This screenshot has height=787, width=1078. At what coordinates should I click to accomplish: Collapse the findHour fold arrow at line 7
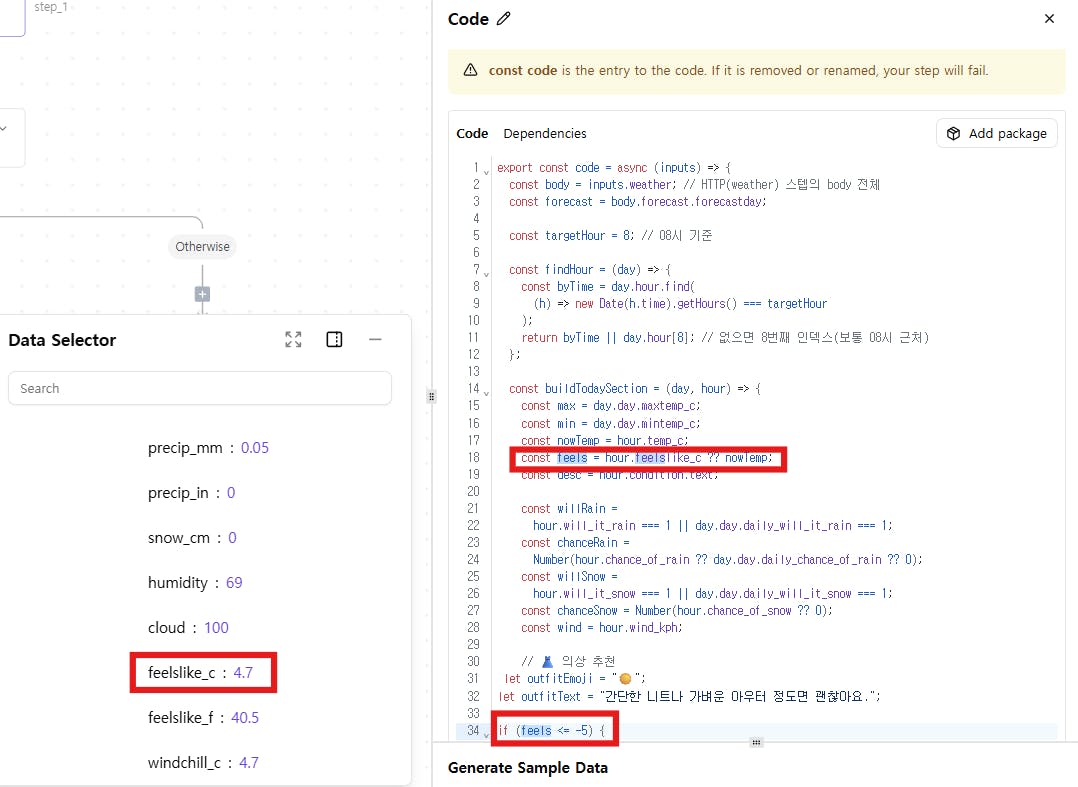pos(487,274)
